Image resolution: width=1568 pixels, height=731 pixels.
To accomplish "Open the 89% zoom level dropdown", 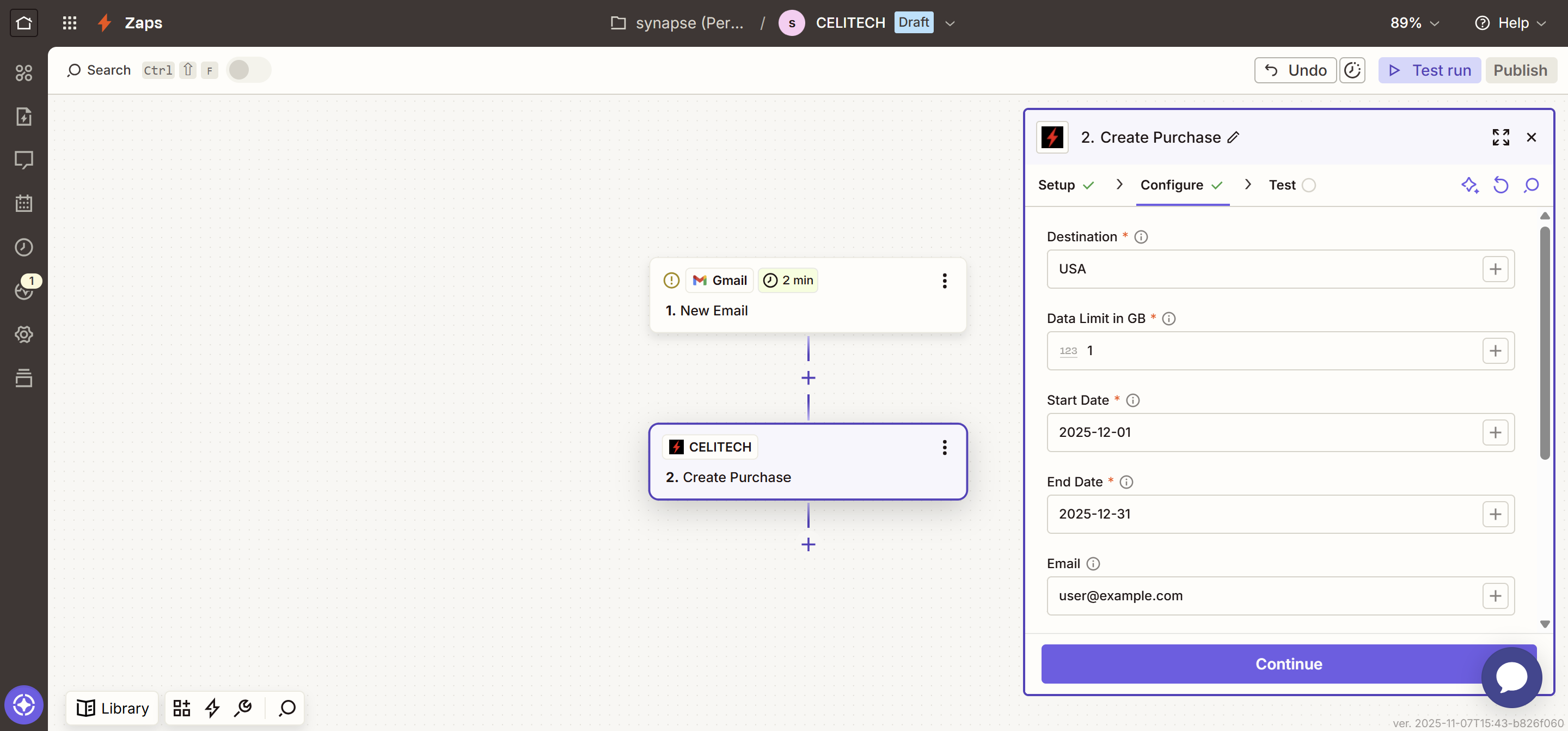I will click(1414, 22).
